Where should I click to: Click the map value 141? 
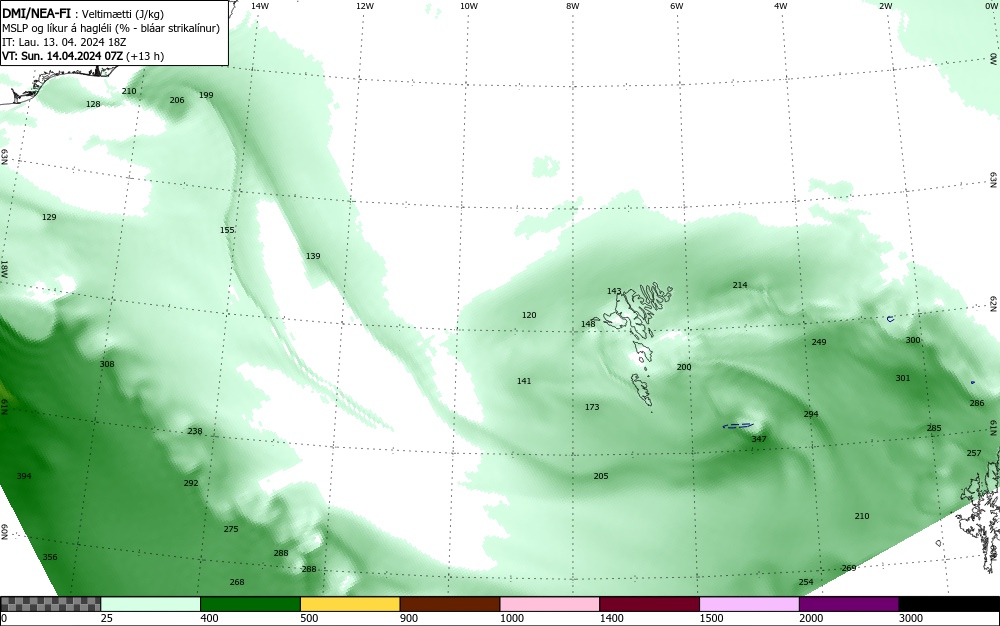[524, 381]
